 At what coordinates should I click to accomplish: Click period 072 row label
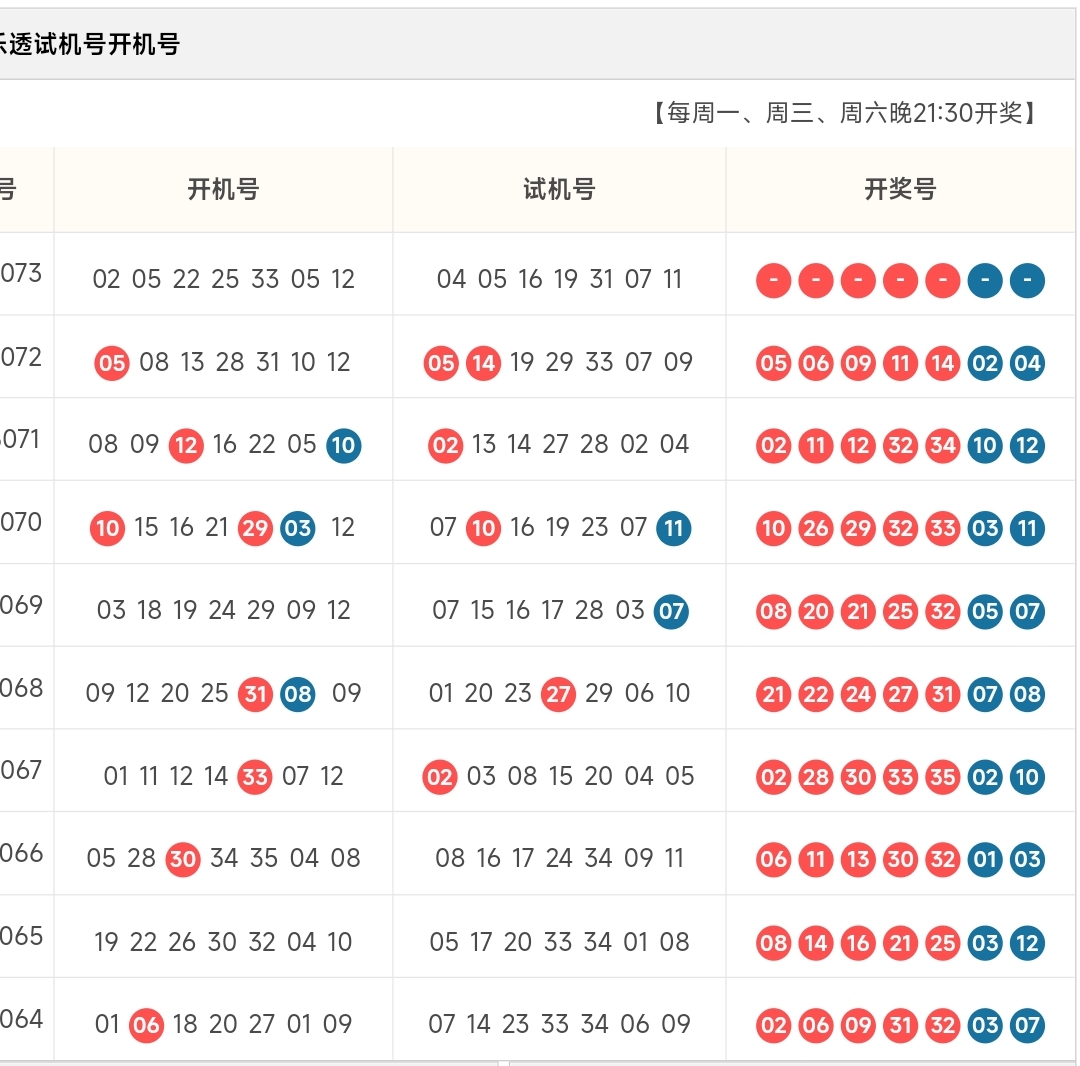pyautogui.click(x=21, y=357)
